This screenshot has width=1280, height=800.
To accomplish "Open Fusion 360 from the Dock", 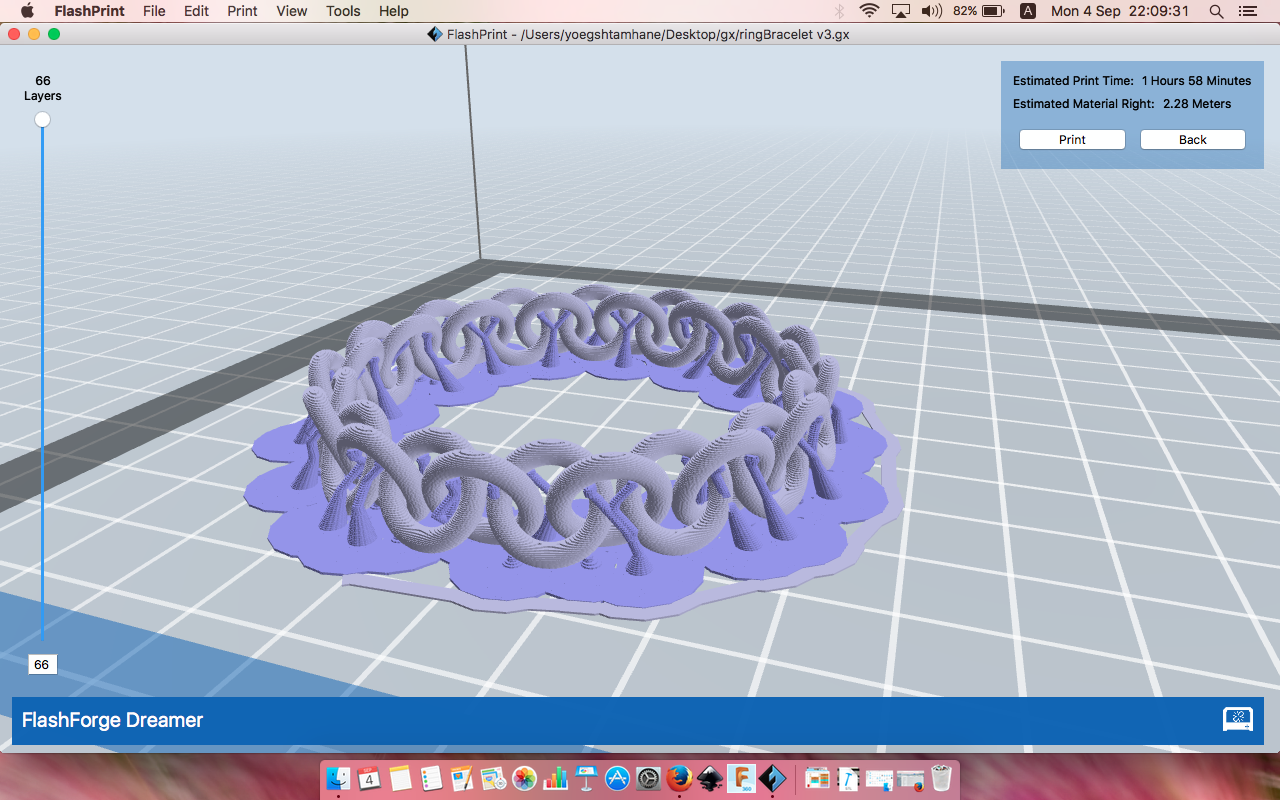I will [741, 777].
